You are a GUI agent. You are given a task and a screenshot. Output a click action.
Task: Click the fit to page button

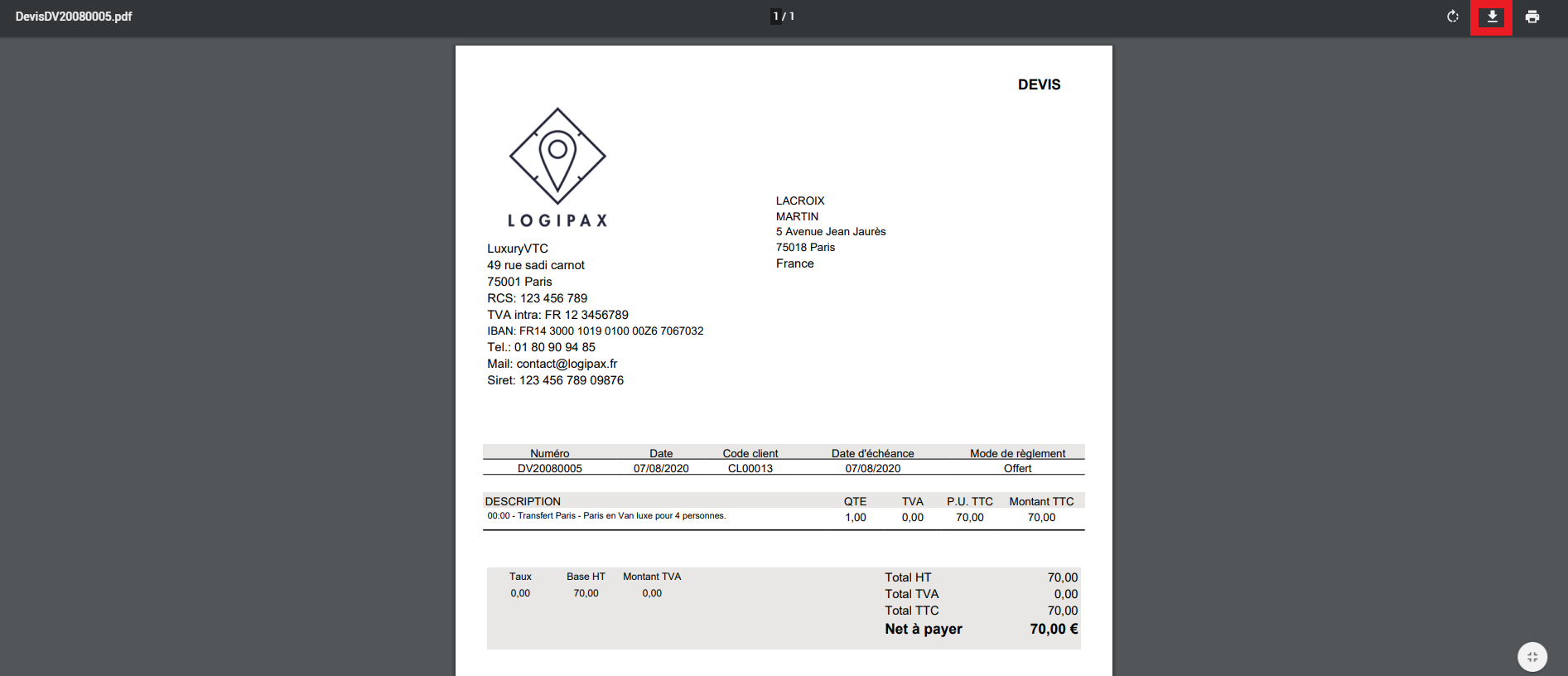click(1532, 657)
